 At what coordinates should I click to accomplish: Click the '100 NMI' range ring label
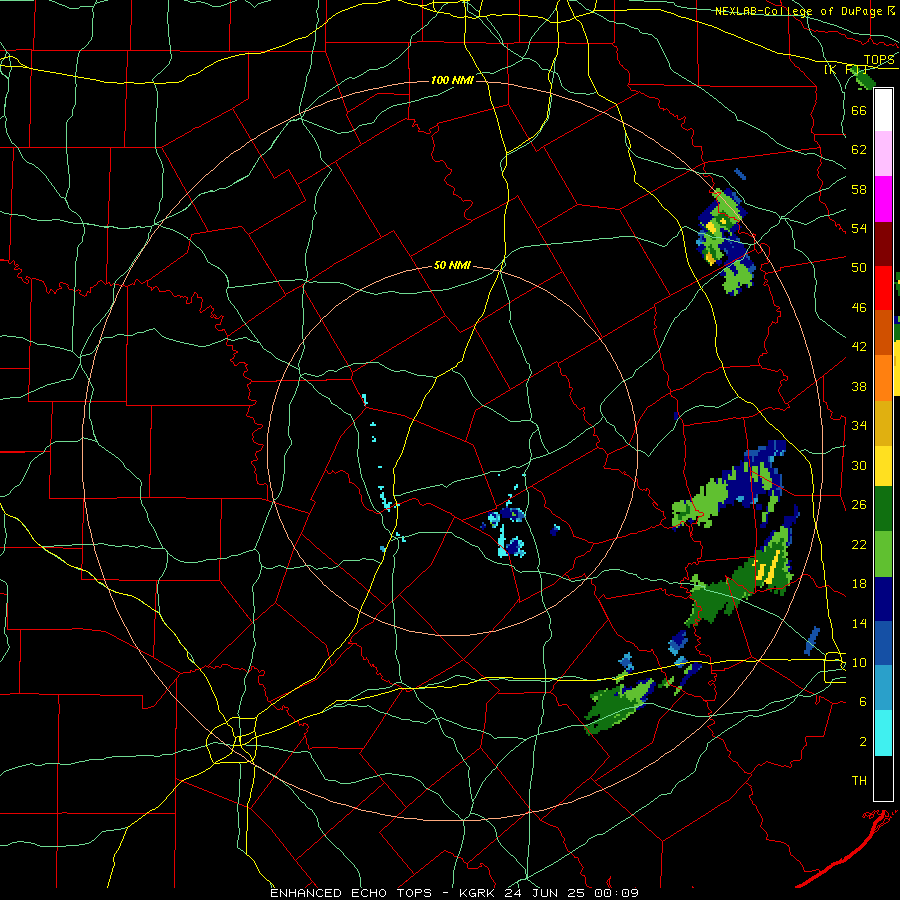click(x=452, y=80)
